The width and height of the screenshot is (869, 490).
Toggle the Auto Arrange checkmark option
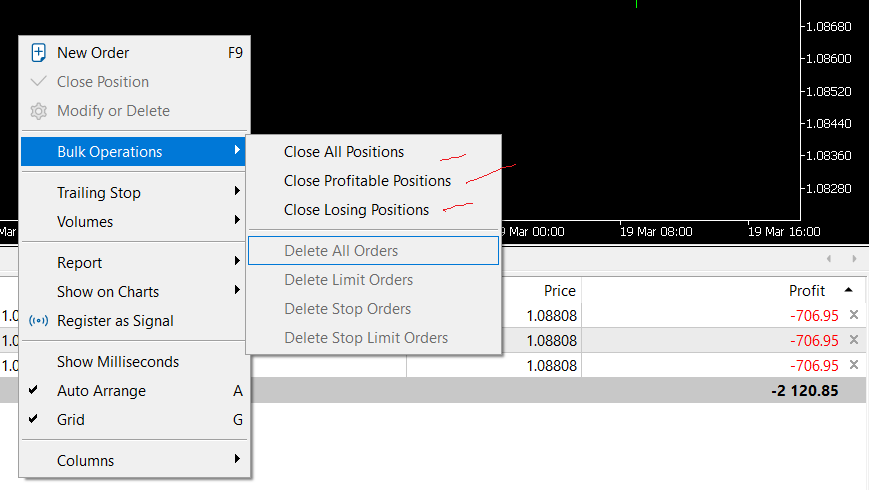click(x=101, y=391)
